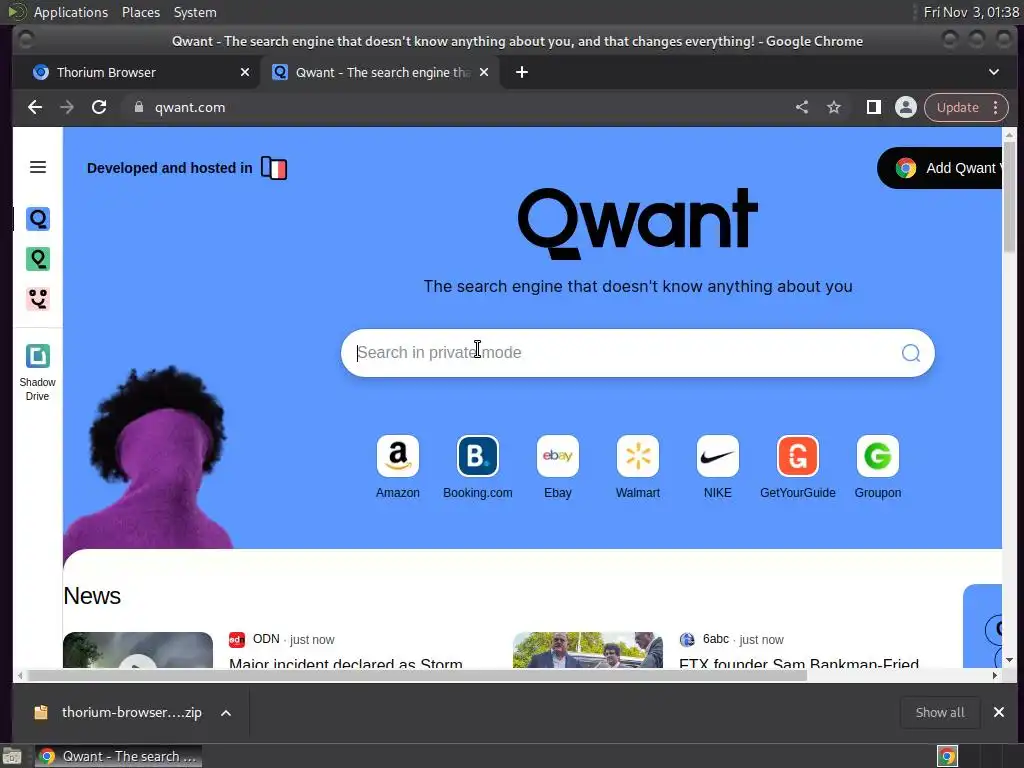The image size is (1024, 768).
Task: Expand the tab search chevron
Action: click(x=993, y=72)
